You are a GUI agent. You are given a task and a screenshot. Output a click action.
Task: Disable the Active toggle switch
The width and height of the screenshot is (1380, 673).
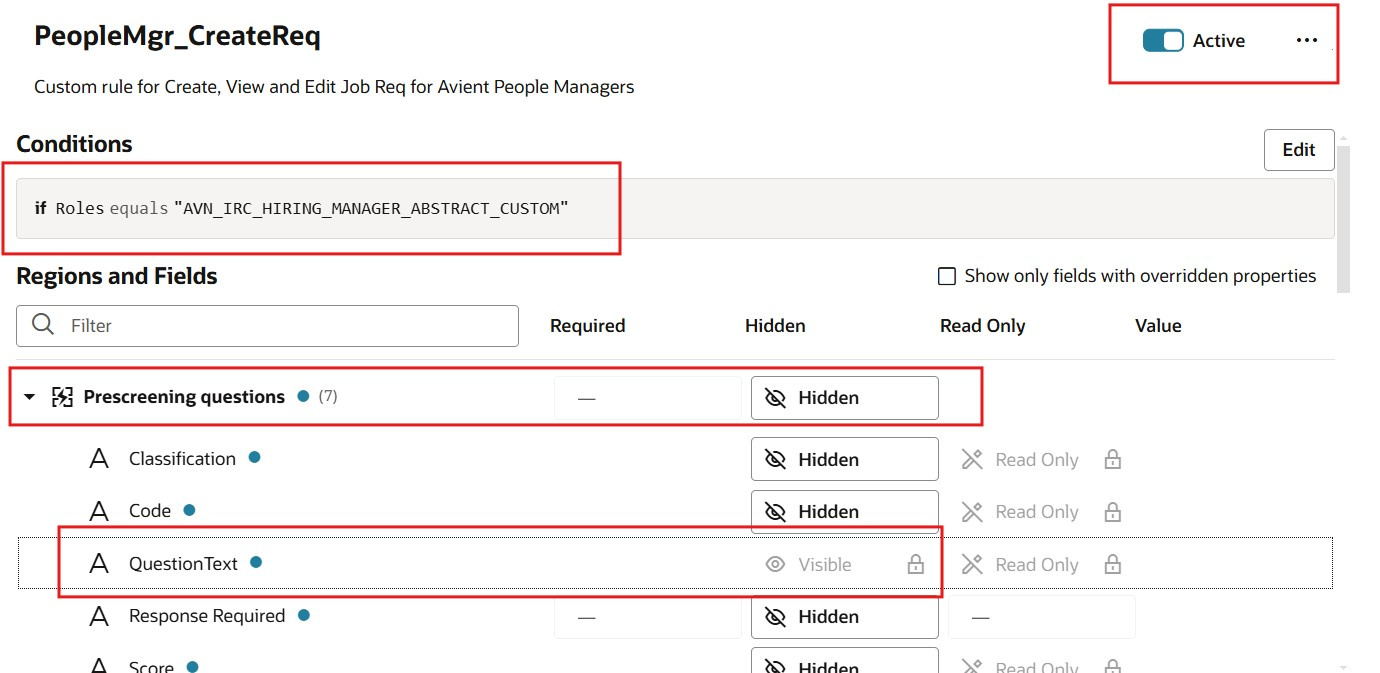click(1161, 41)
